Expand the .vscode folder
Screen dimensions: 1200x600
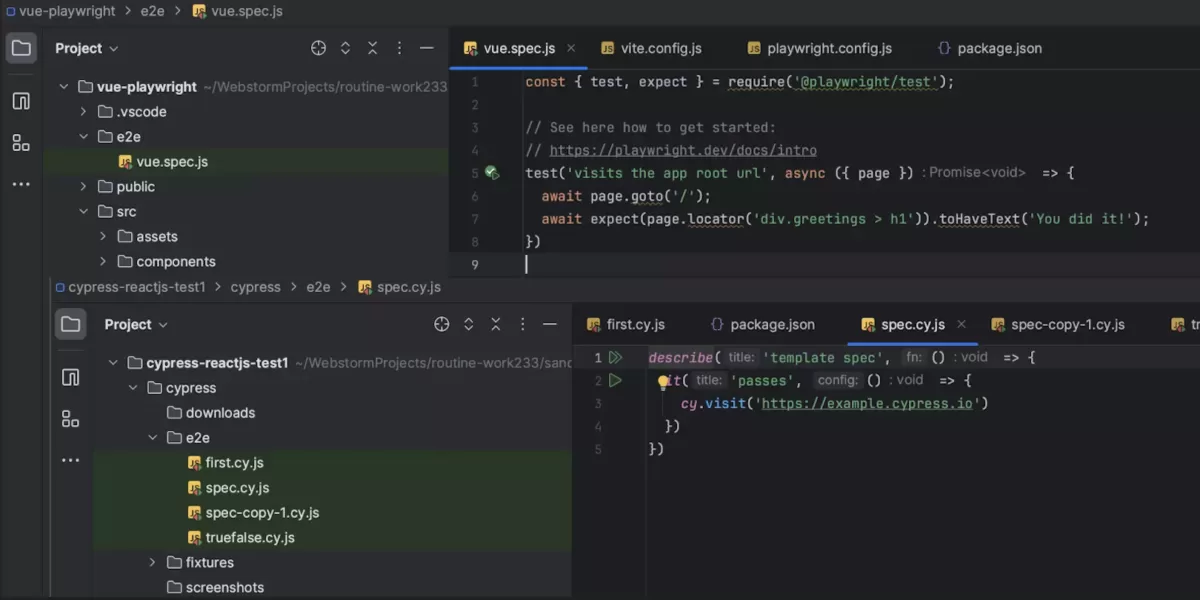click(84, 112)
